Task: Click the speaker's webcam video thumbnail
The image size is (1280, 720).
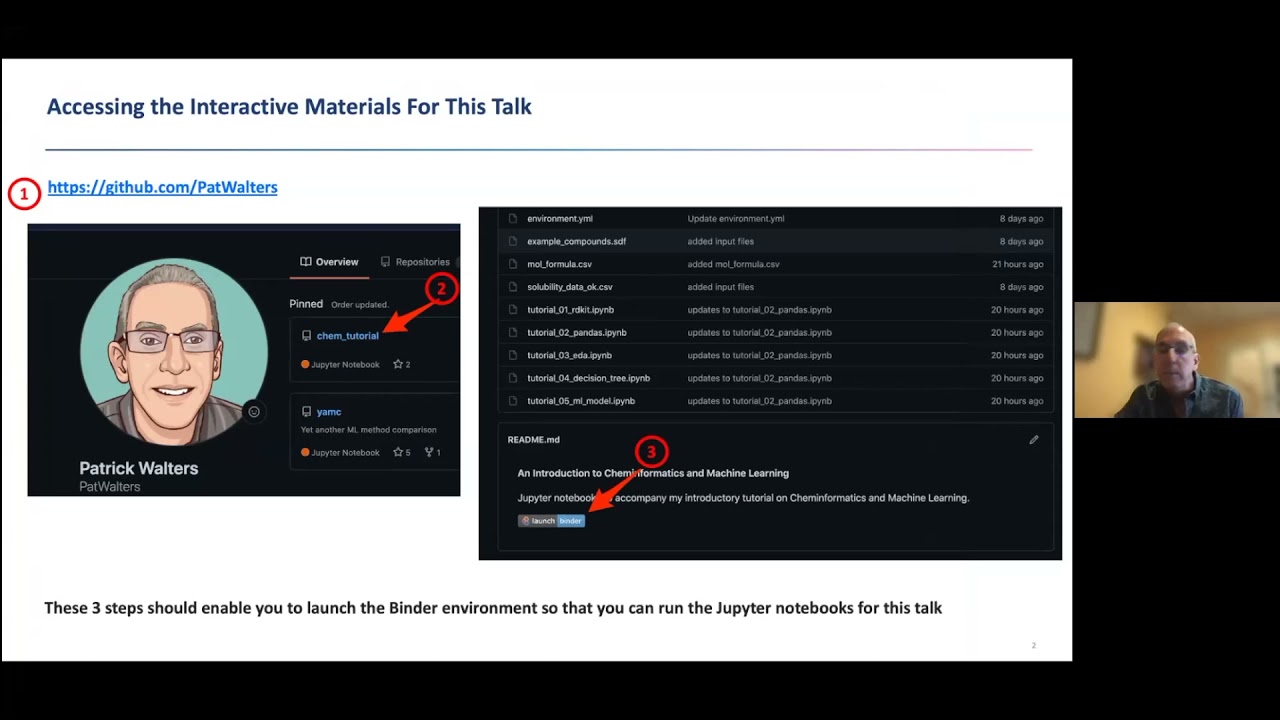Action: [1177, 360]
